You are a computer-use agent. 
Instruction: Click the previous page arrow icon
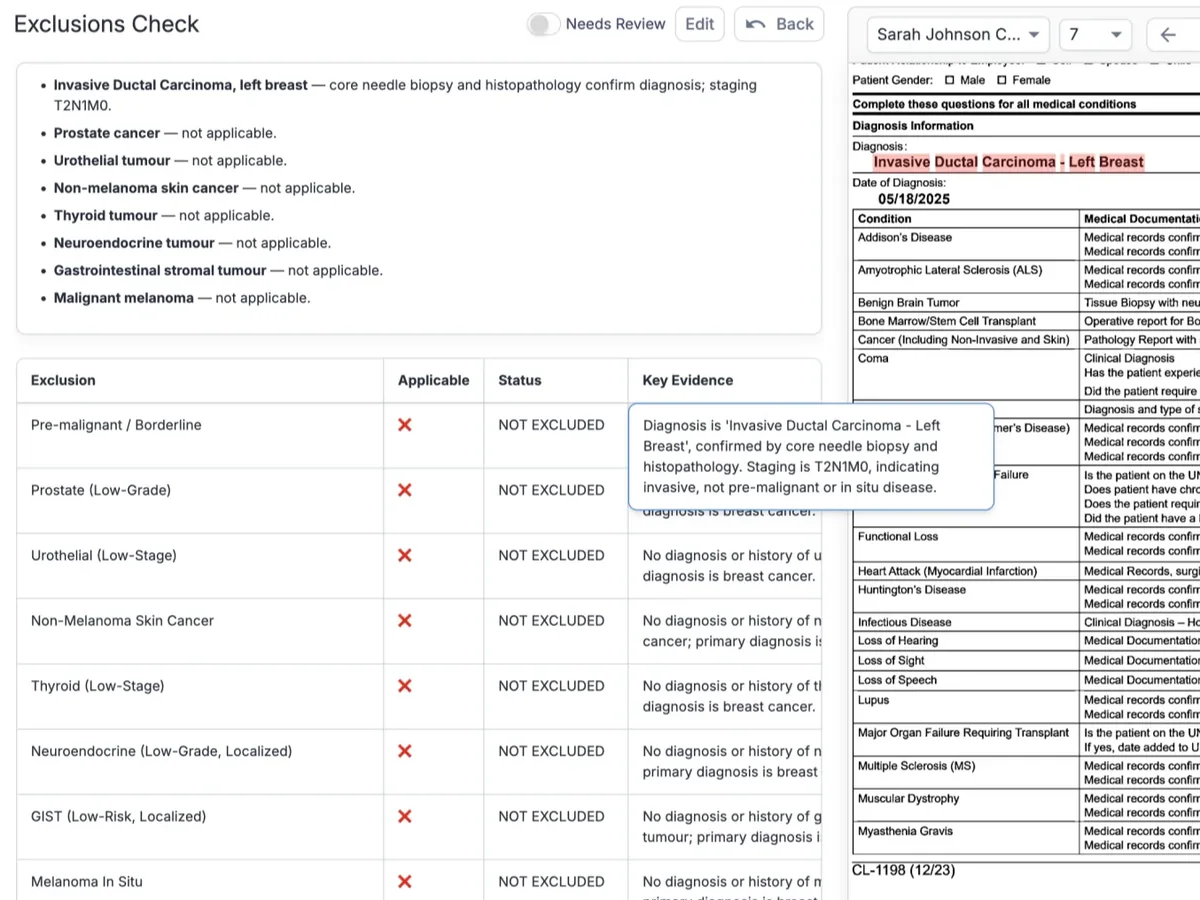(x=1167, y=34)
